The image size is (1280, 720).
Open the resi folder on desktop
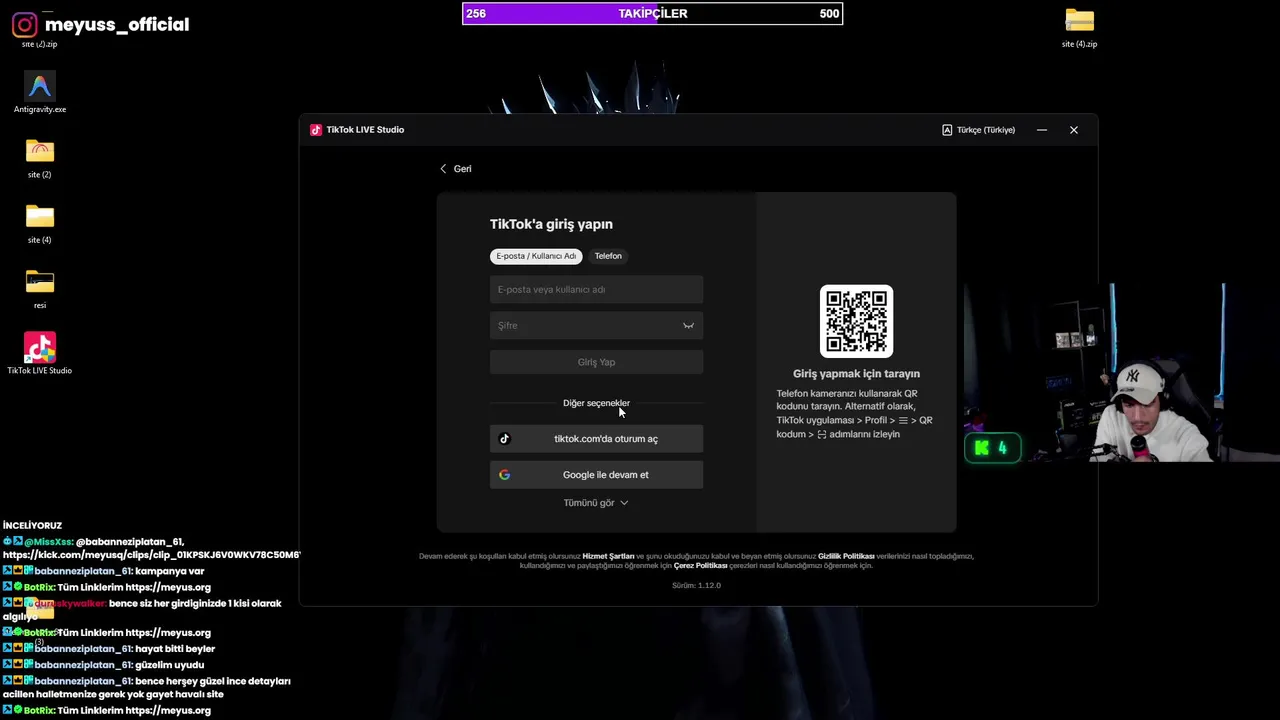(x=40, y=288)
